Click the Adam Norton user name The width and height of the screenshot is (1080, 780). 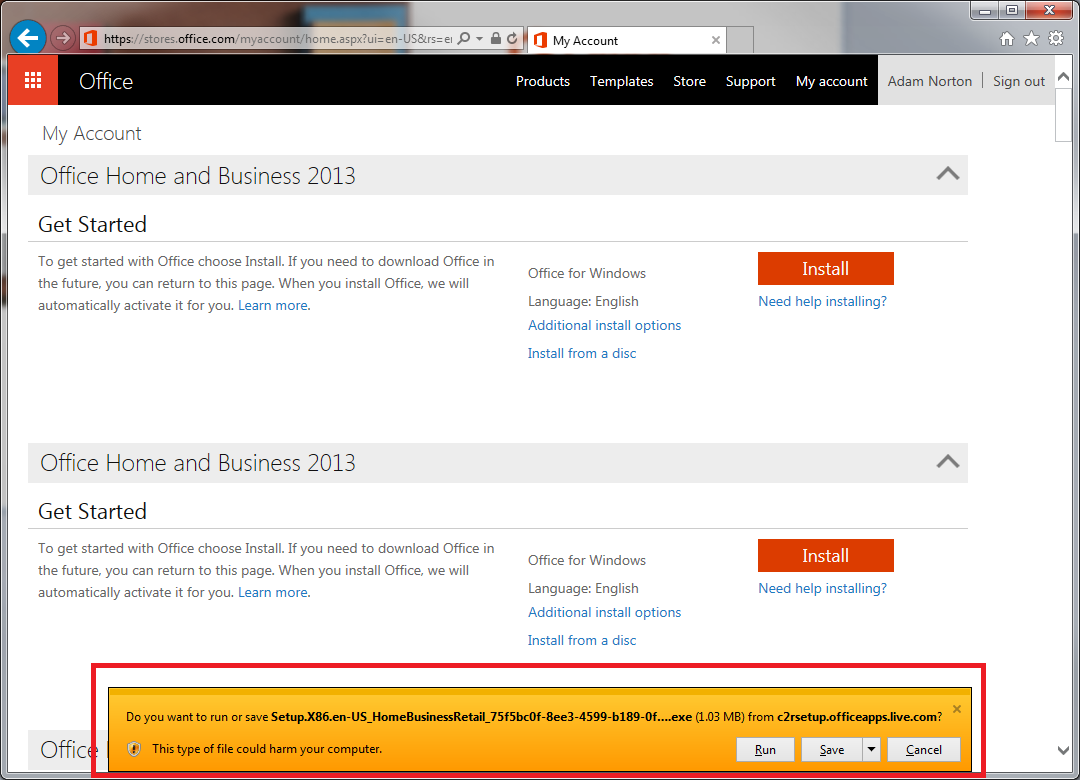[929, 81]
